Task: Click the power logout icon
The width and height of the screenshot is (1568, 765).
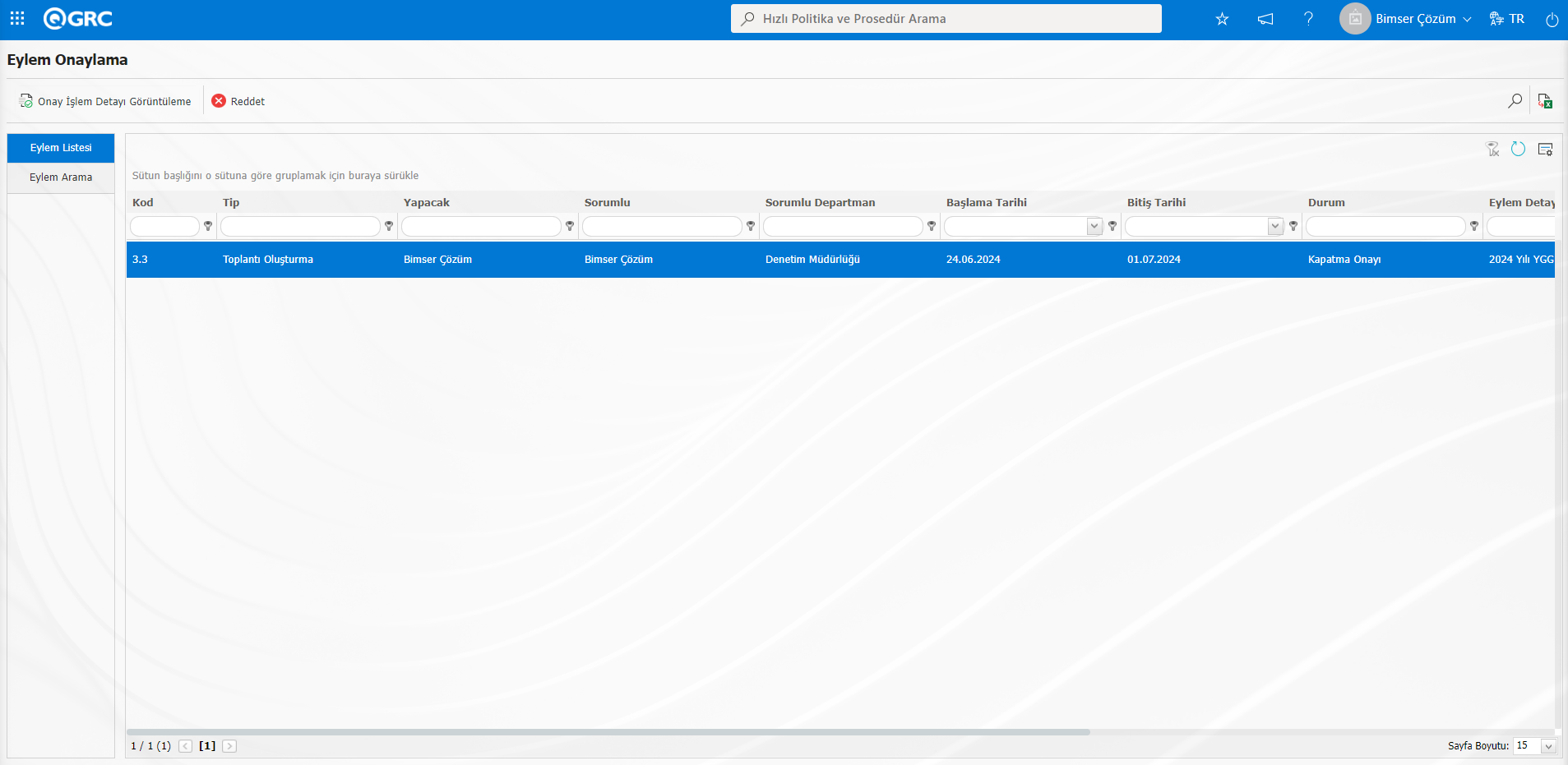Action: coord(1552,19)
